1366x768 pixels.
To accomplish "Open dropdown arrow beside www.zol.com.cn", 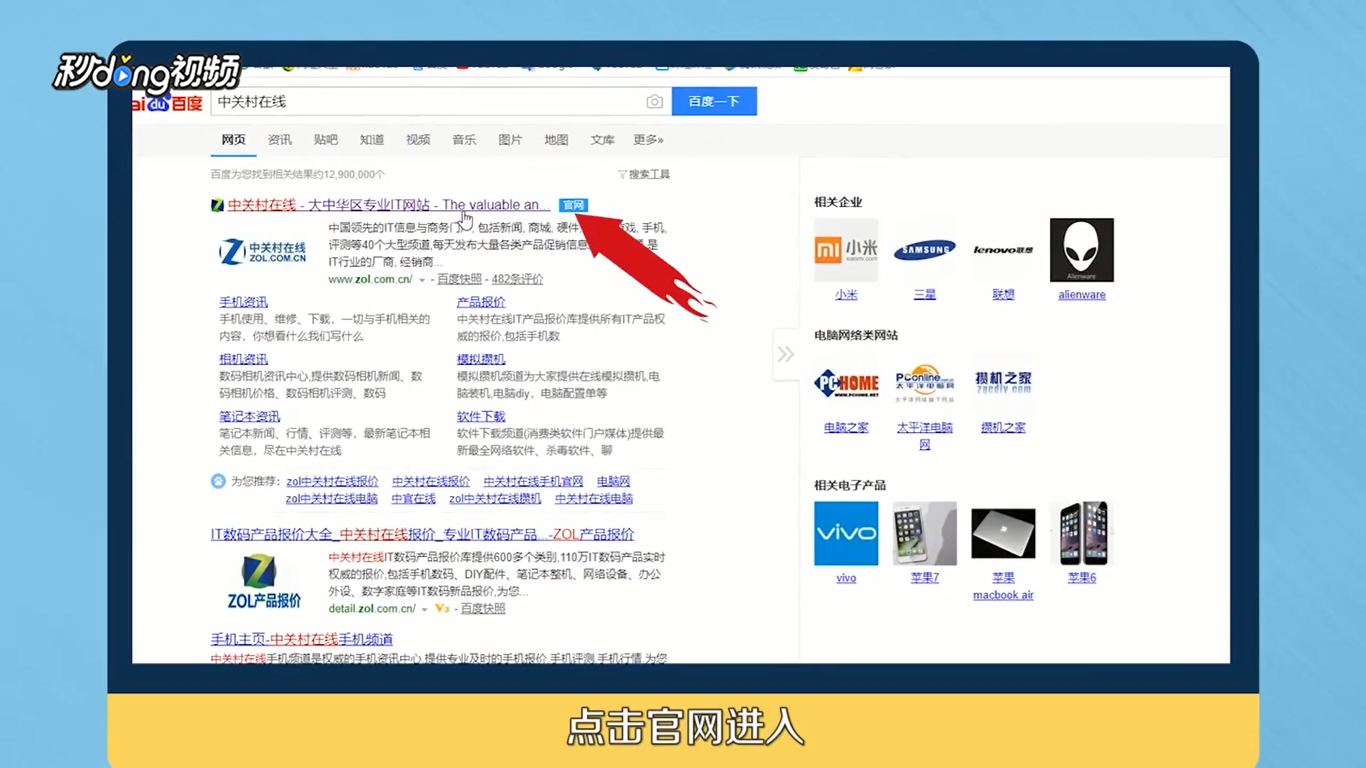I will click(x=422, y=280).
